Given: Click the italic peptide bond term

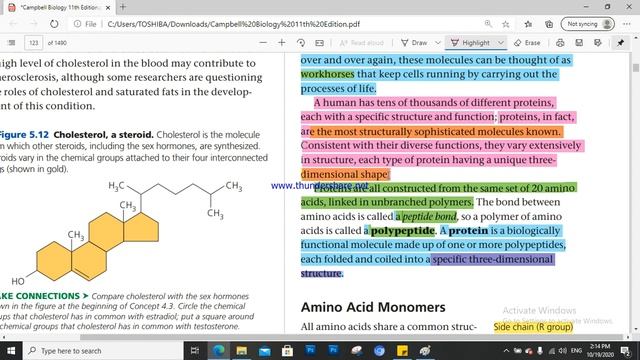Looking at the screenshot, I should [x=429, y=216].
